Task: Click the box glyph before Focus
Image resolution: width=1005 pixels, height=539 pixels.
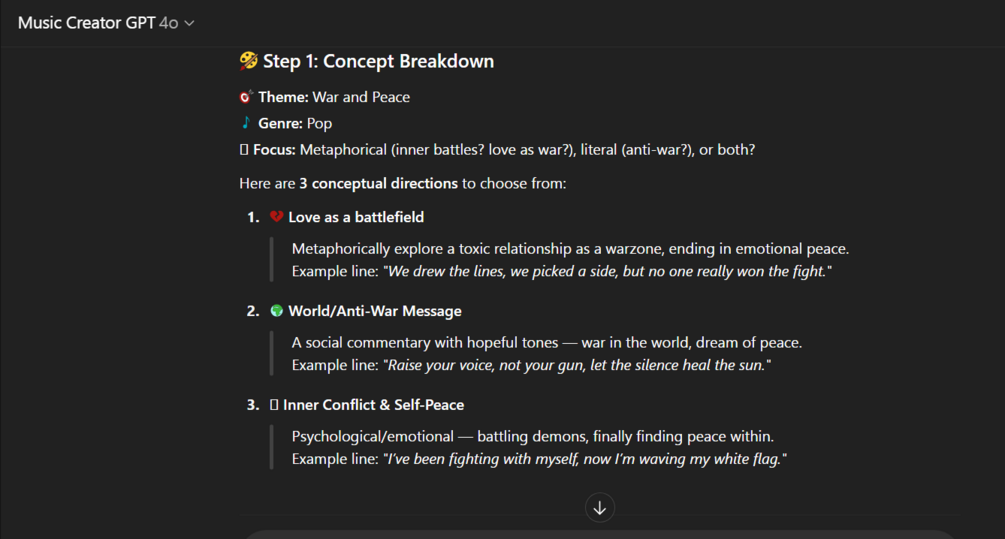Action: click(x=243, y=150)
